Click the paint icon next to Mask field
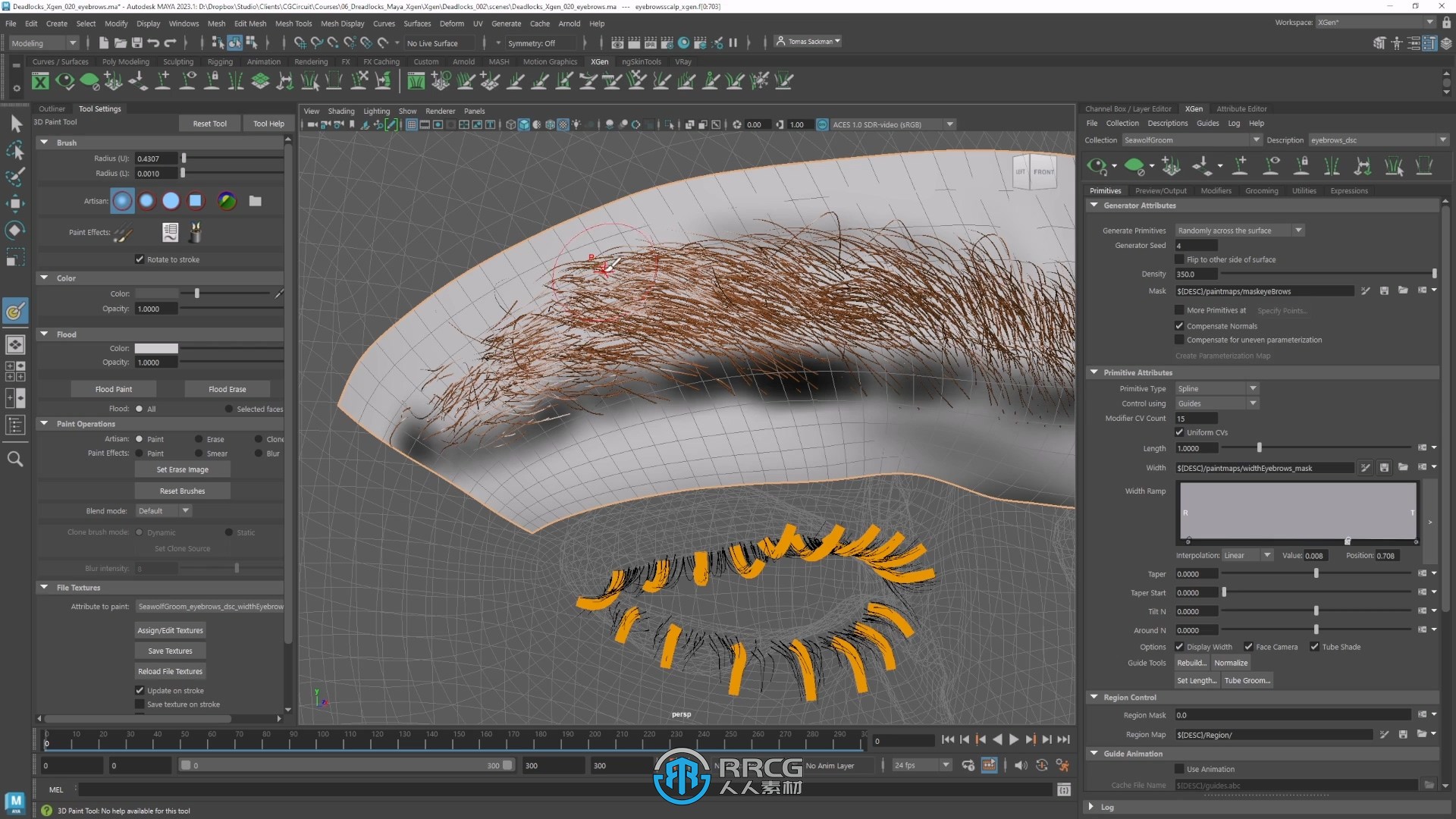This screenshot has width=1456, height=819. point(1366,291)
